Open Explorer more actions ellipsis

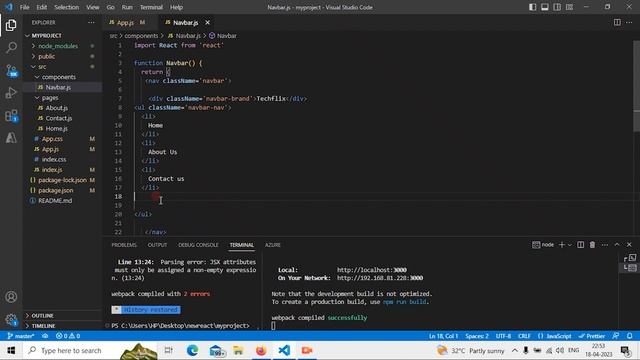coord(91,22)
